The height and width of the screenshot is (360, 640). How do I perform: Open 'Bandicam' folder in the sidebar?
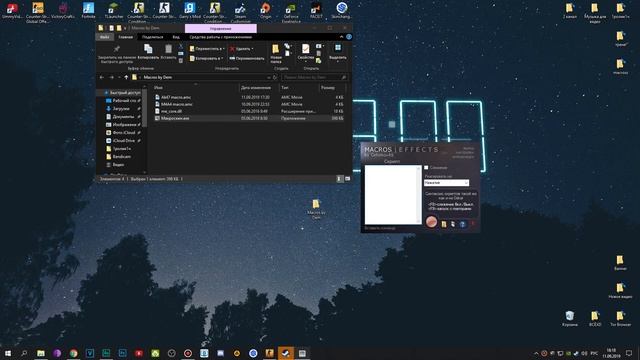tap(118, 157)
